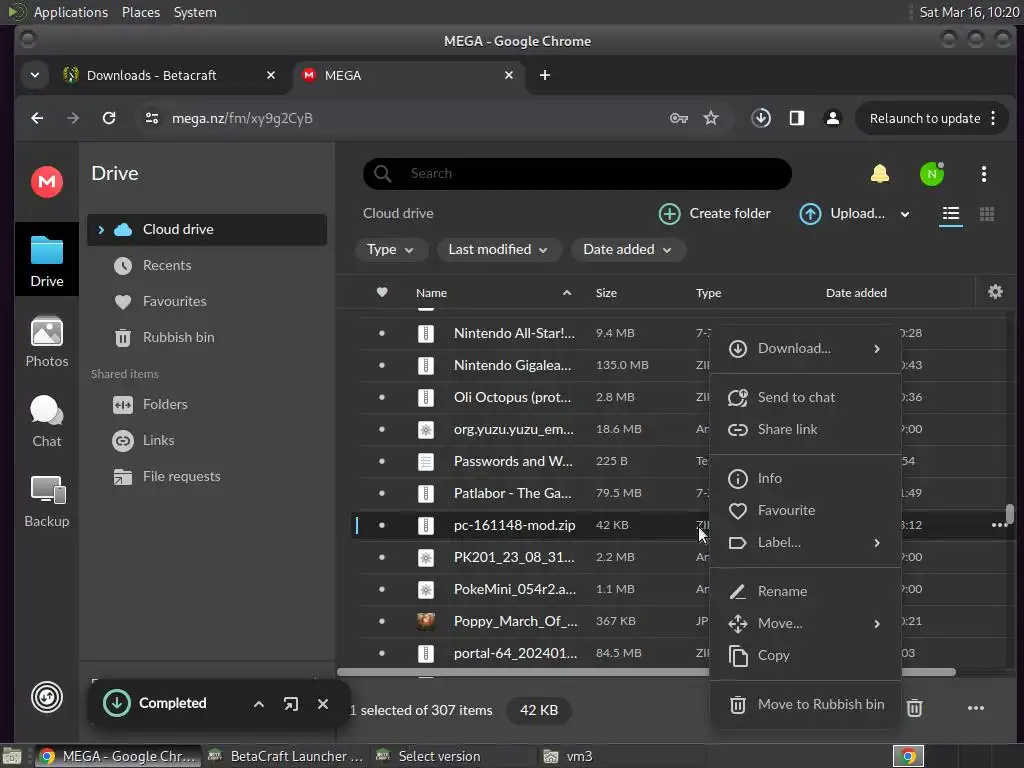This screenshot has width=1024, height=768.
Task: Open the Backup section
Action: [47, 502]
